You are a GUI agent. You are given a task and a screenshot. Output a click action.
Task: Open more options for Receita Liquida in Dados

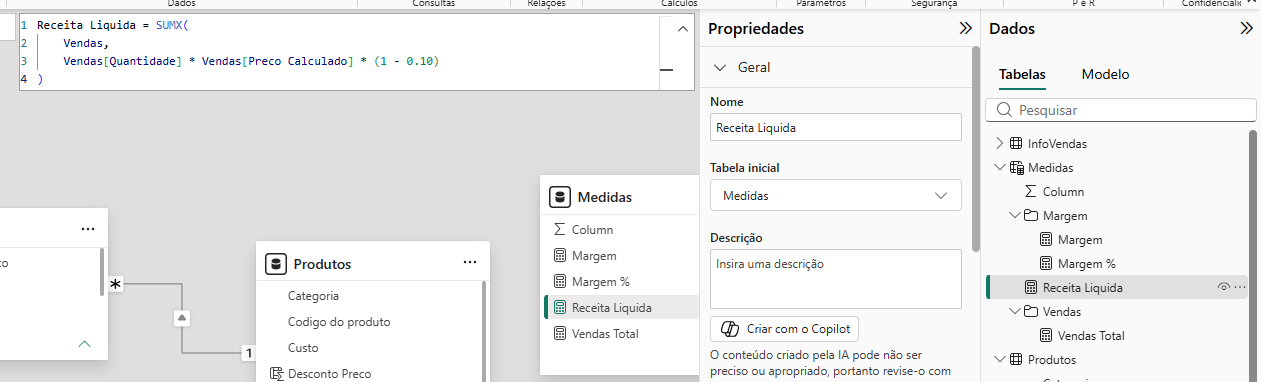pos(1241,288)
